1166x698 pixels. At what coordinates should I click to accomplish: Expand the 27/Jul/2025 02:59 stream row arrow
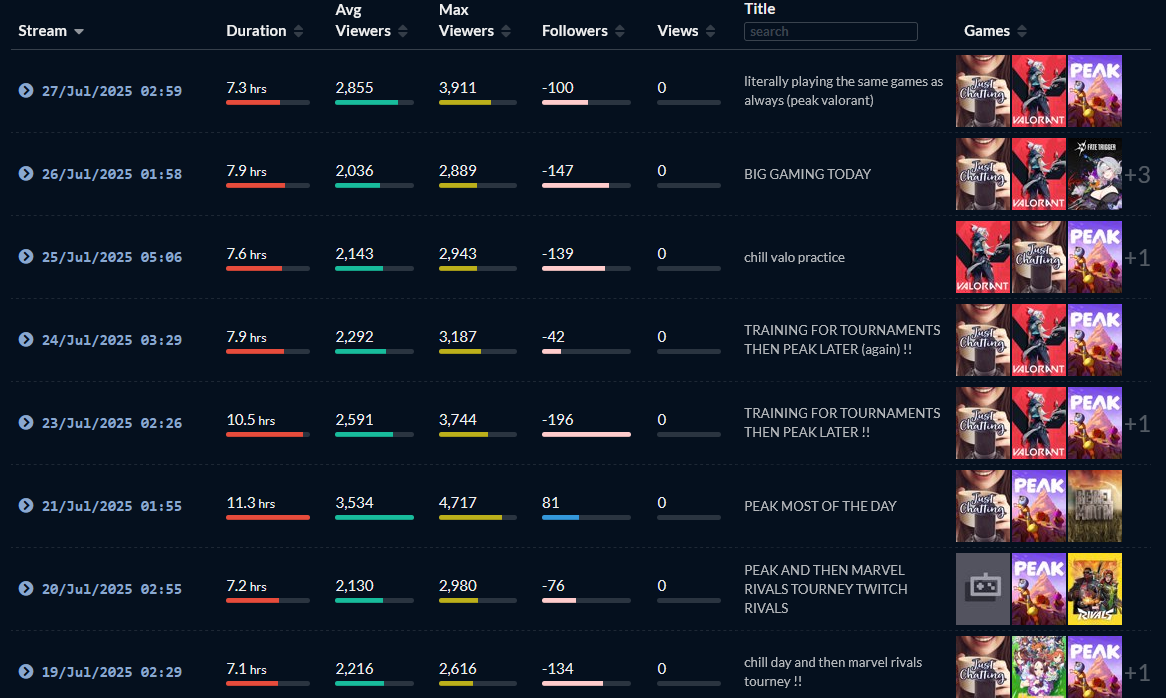[x=26, y=91]
